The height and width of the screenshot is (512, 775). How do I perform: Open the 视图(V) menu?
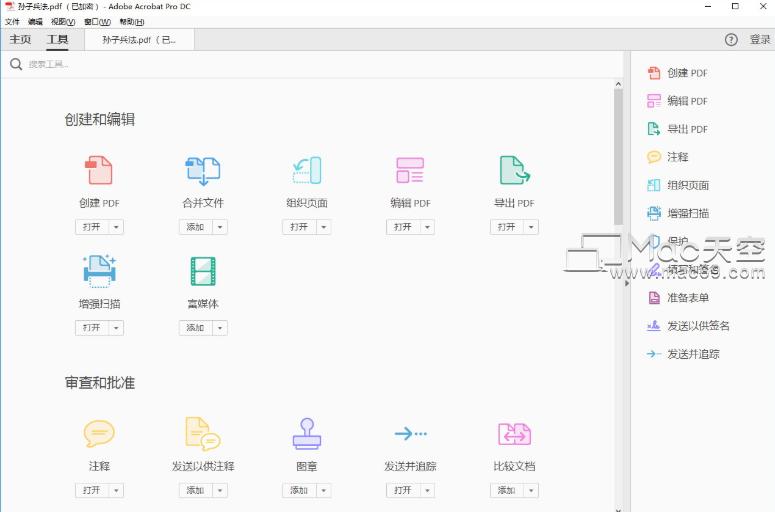click(63, 22)
